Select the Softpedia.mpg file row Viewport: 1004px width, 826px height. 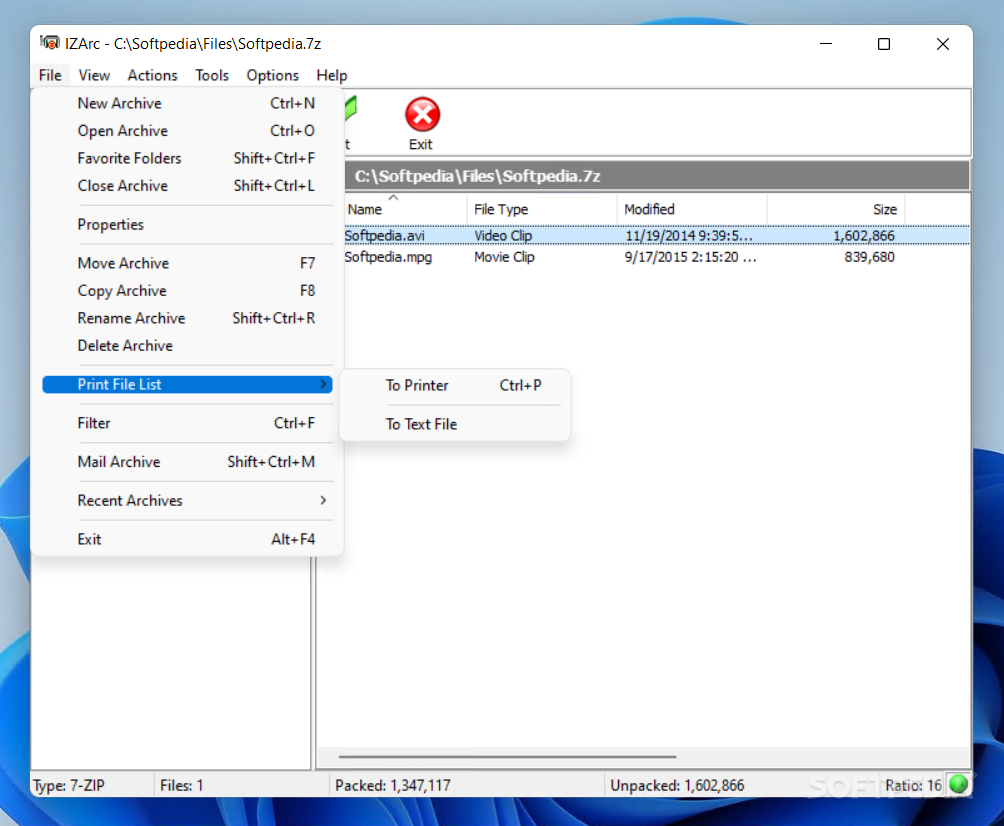click(x=656, y=257)
